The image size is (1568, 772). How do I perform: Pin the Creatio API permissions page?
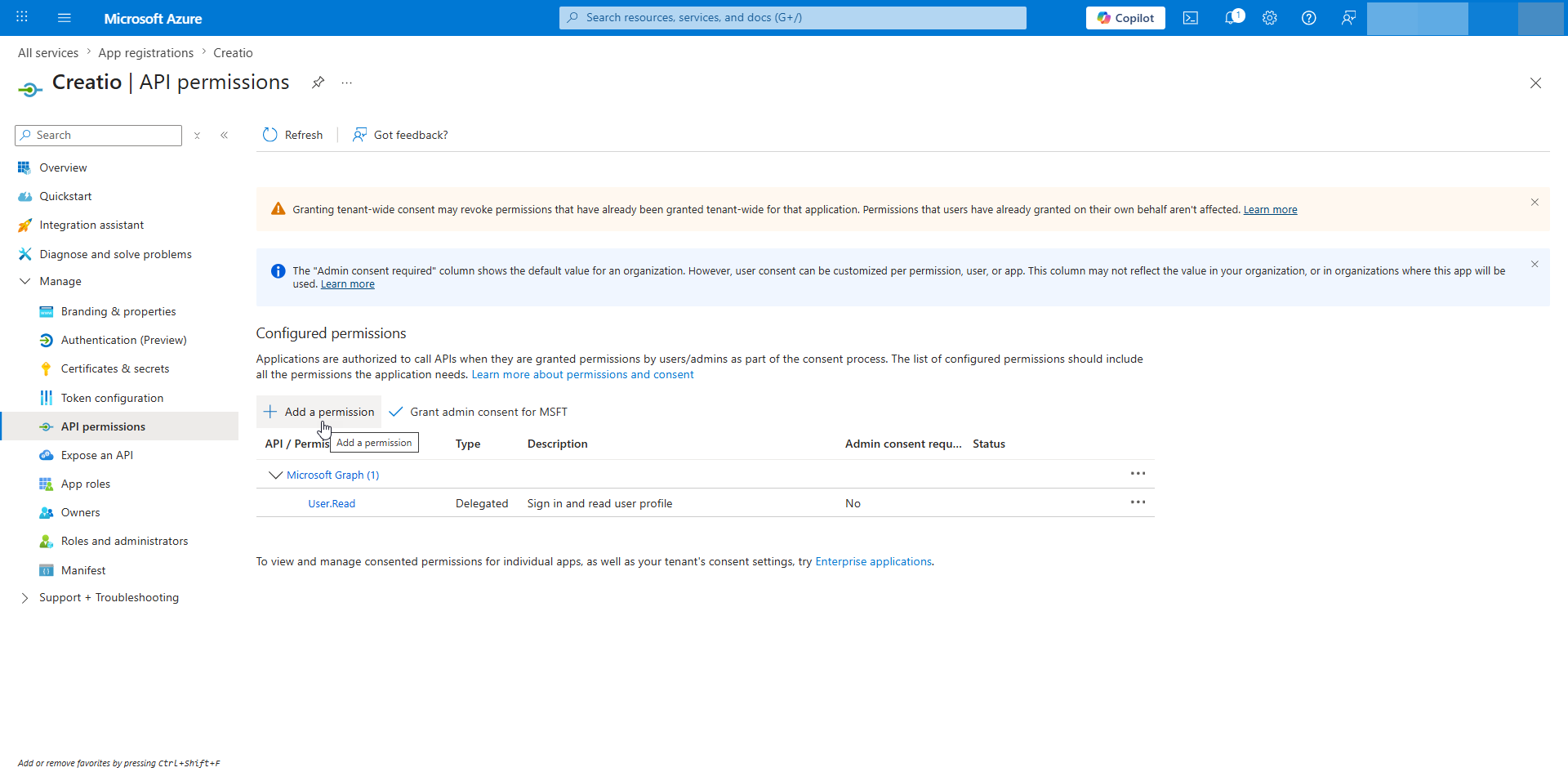(x=318, y=83)
